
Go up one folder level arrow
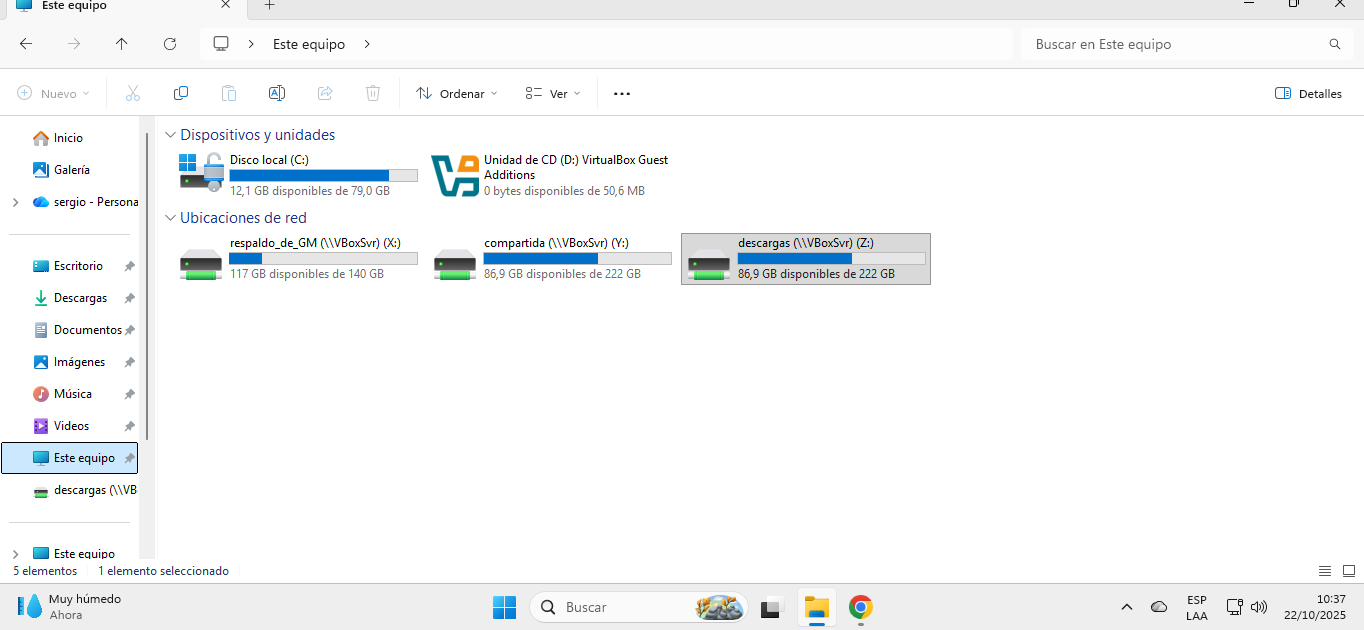click(x=122, y=44)
